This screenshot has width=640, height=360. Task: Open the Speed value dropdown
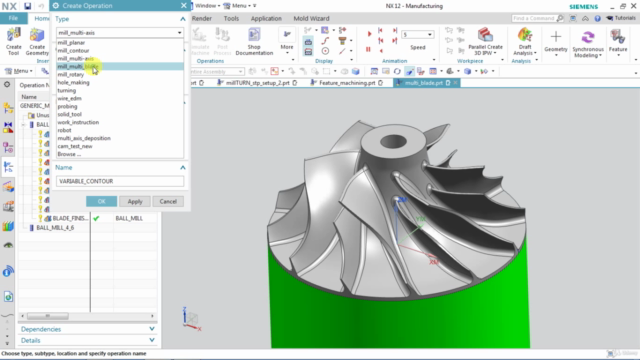click(x=429, y=35)
